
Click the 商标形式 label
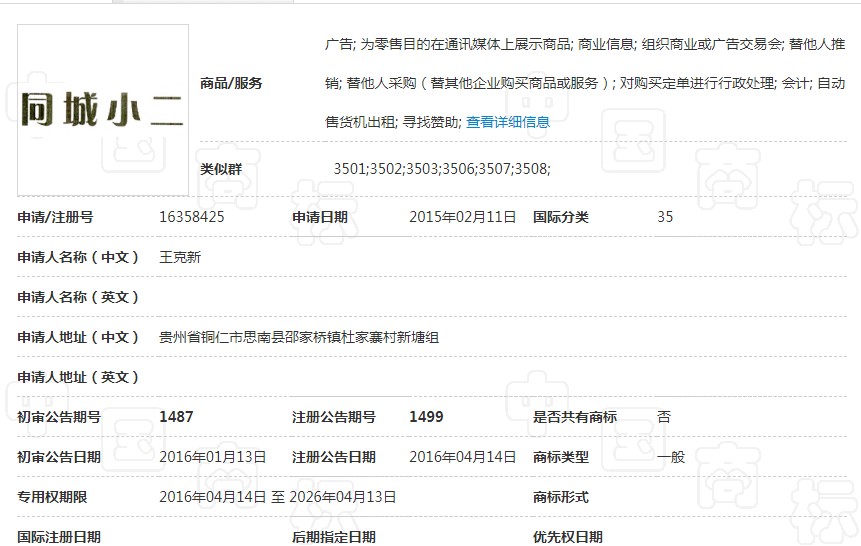point(561,497)
